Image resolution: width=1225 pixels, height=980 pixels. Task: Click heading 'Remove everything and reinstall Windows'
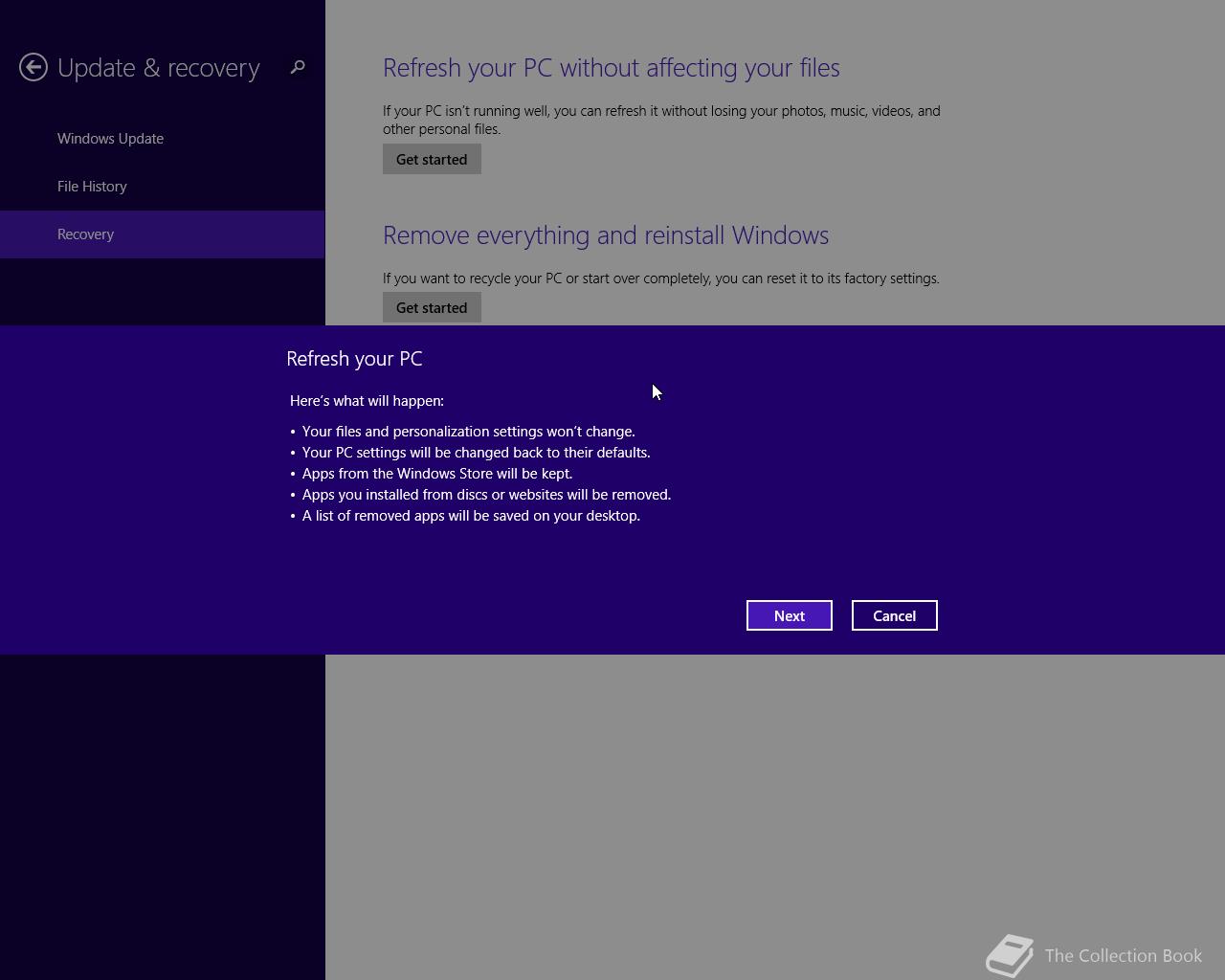pos(606,235)
